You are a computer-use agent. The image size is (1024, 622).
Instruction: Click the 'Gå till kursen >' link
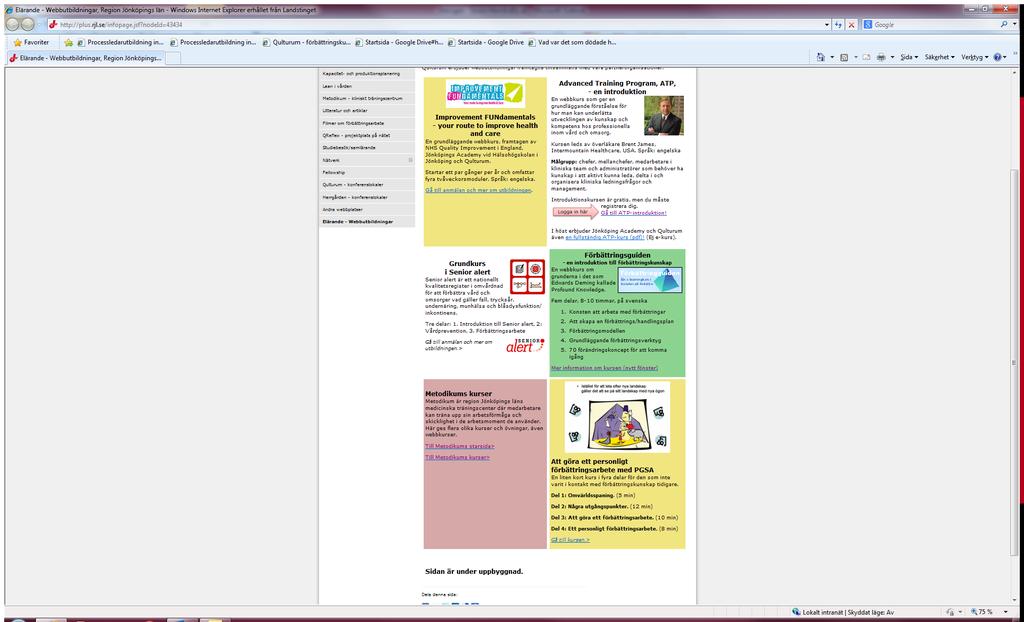570,540
